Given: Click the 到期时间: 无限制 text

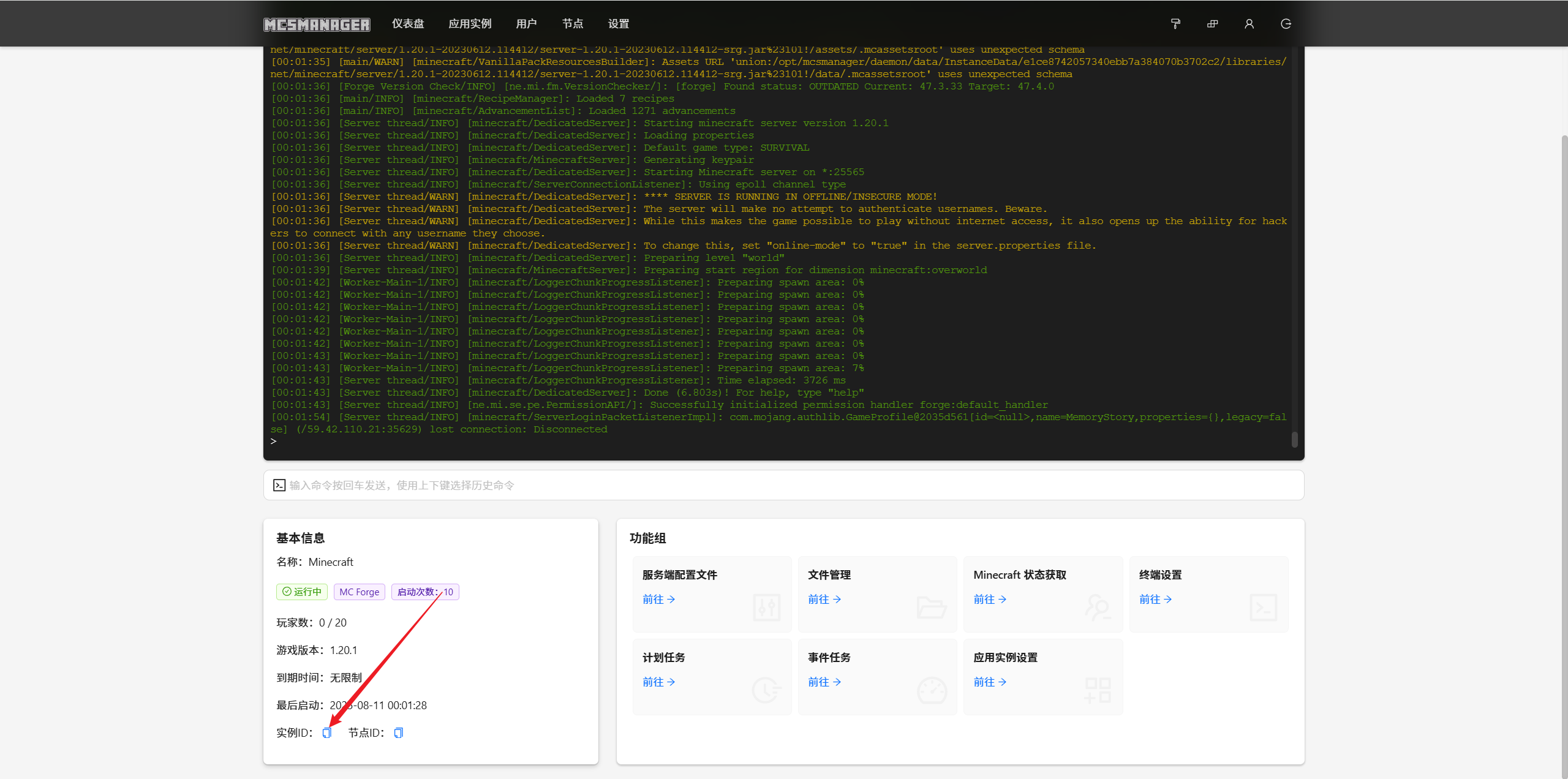Looking at the screenshot, I should (x=319, y=677).
